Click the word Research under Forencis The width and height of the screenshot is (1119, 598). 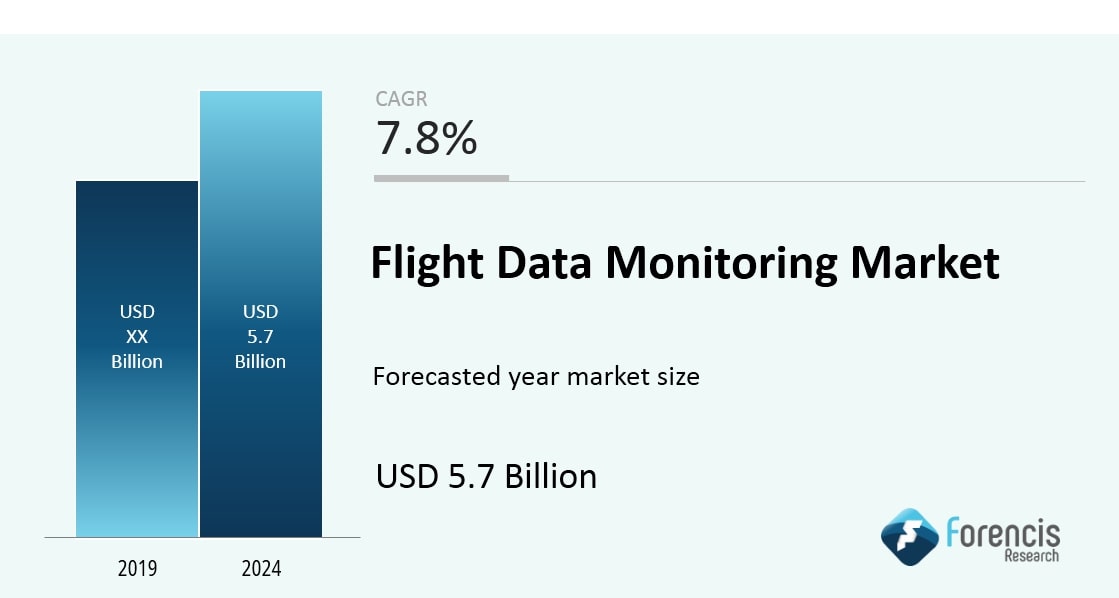tap(1031, 555)
